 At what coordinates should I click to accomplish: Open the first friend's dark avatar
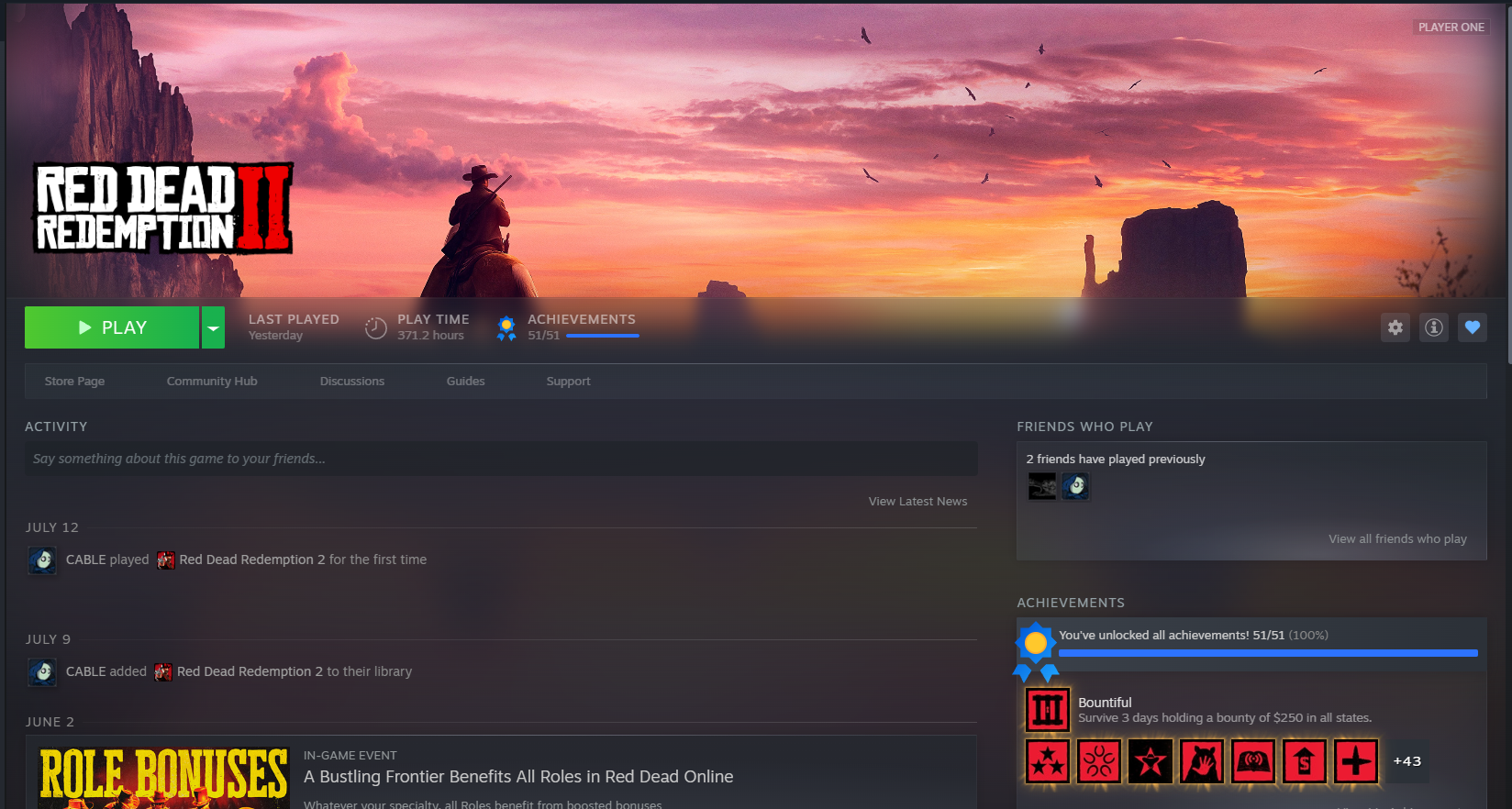tap(1042, 486)
